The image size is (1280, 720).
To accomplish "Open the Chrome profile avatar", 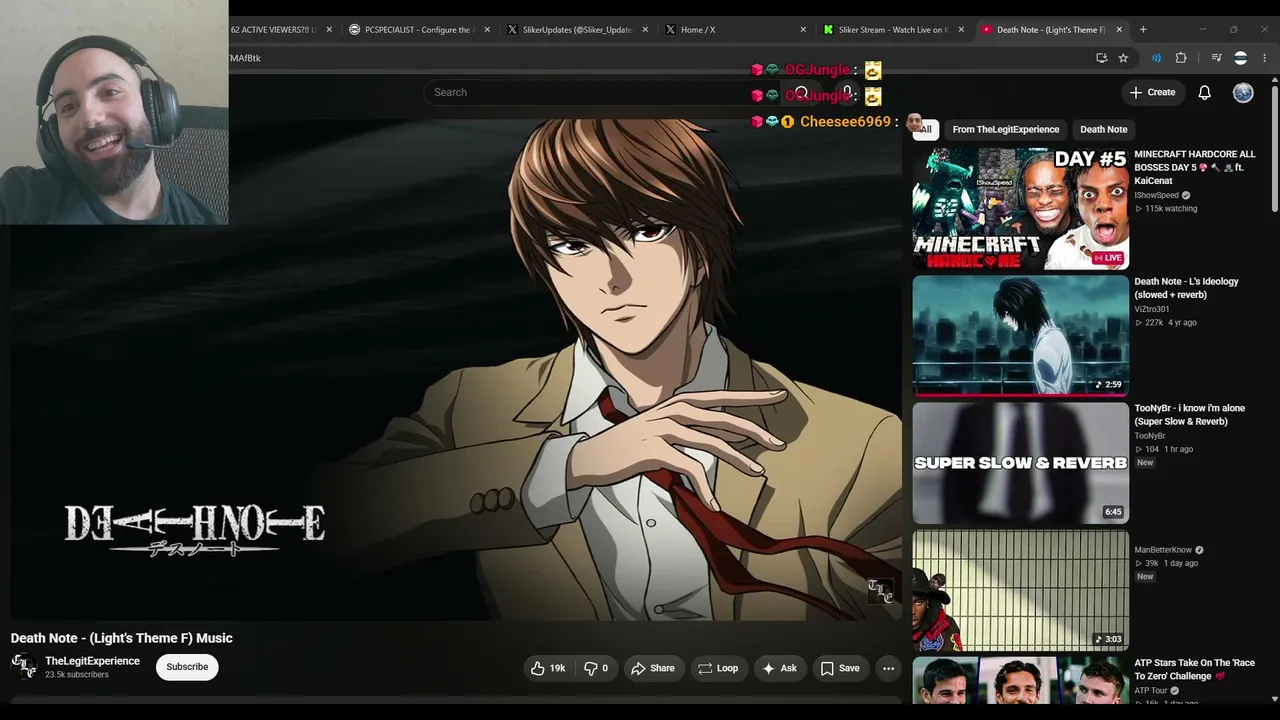I will click(1241, 58).
